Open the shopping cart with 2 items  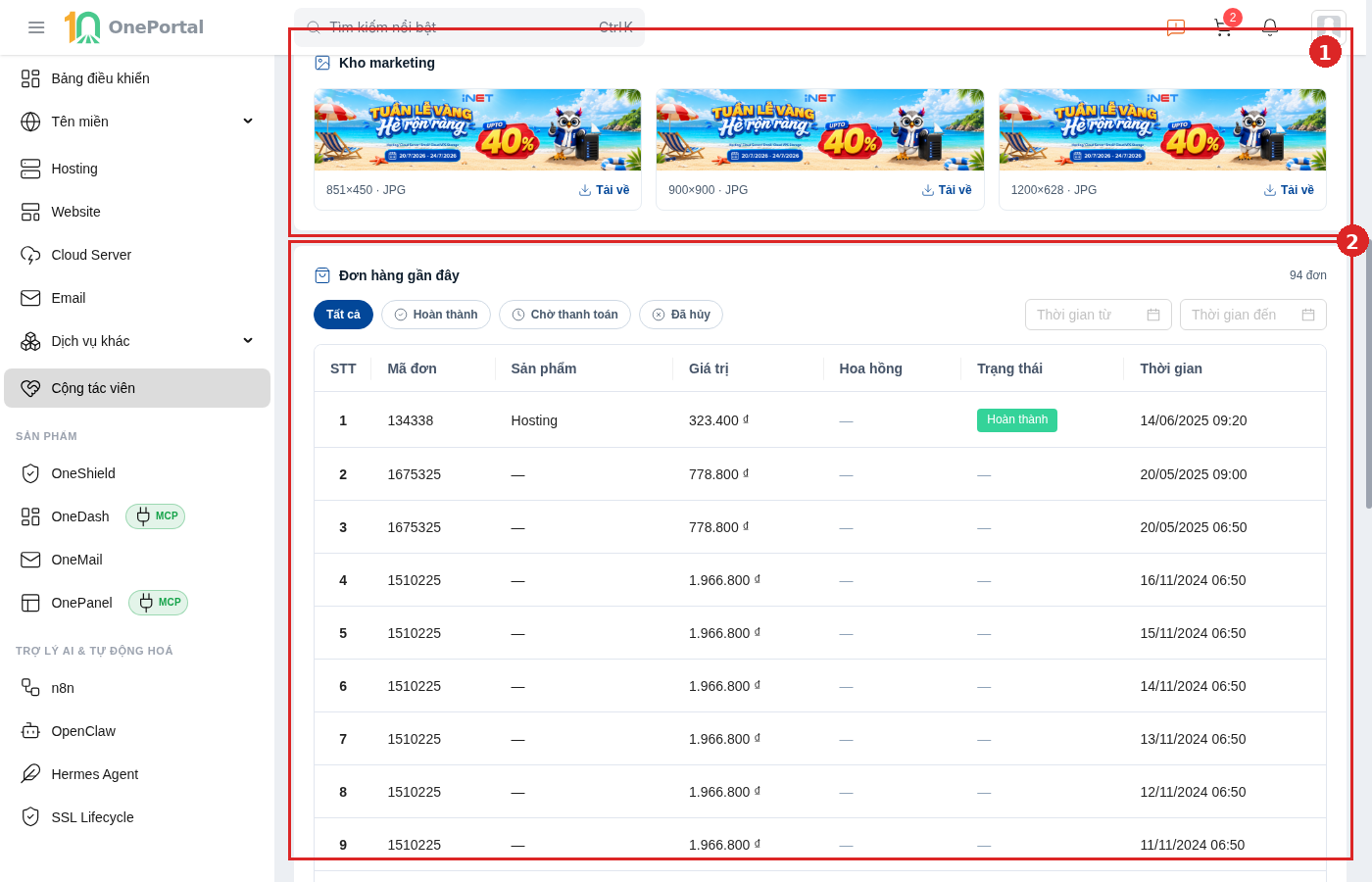tap(1223, 27)
